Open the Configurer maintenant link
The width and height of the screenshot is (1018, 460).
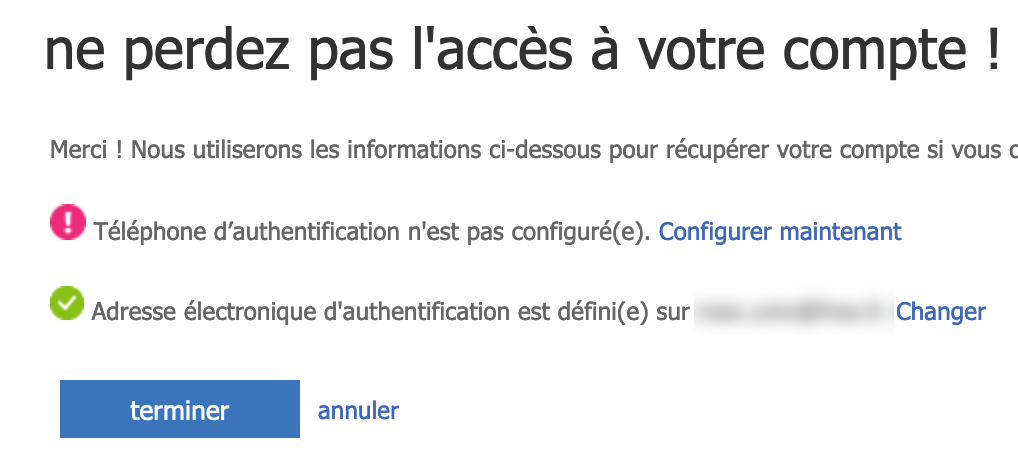pos(780,232)
